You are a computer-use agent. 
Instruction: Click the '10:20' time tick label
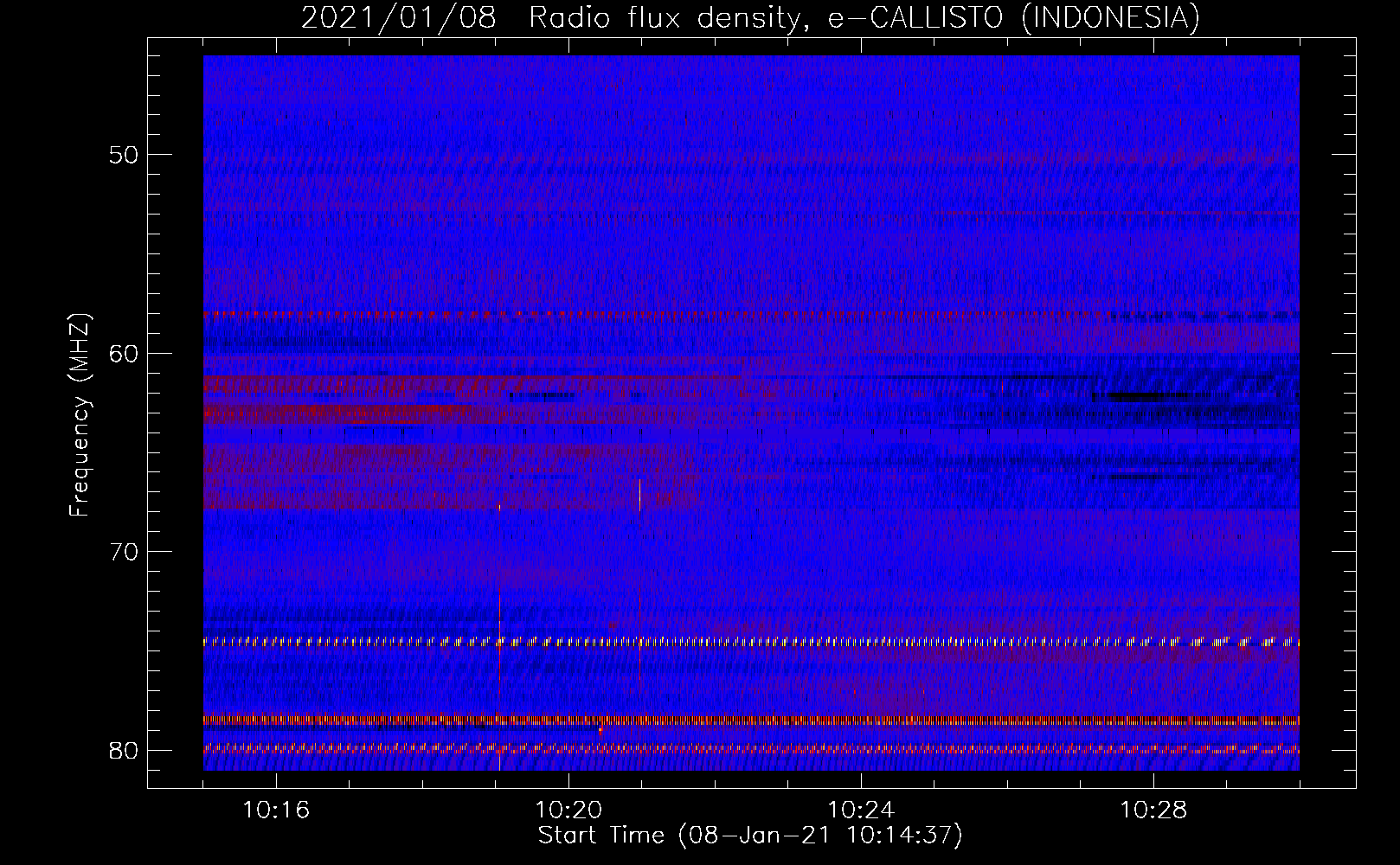click(568, 811)
